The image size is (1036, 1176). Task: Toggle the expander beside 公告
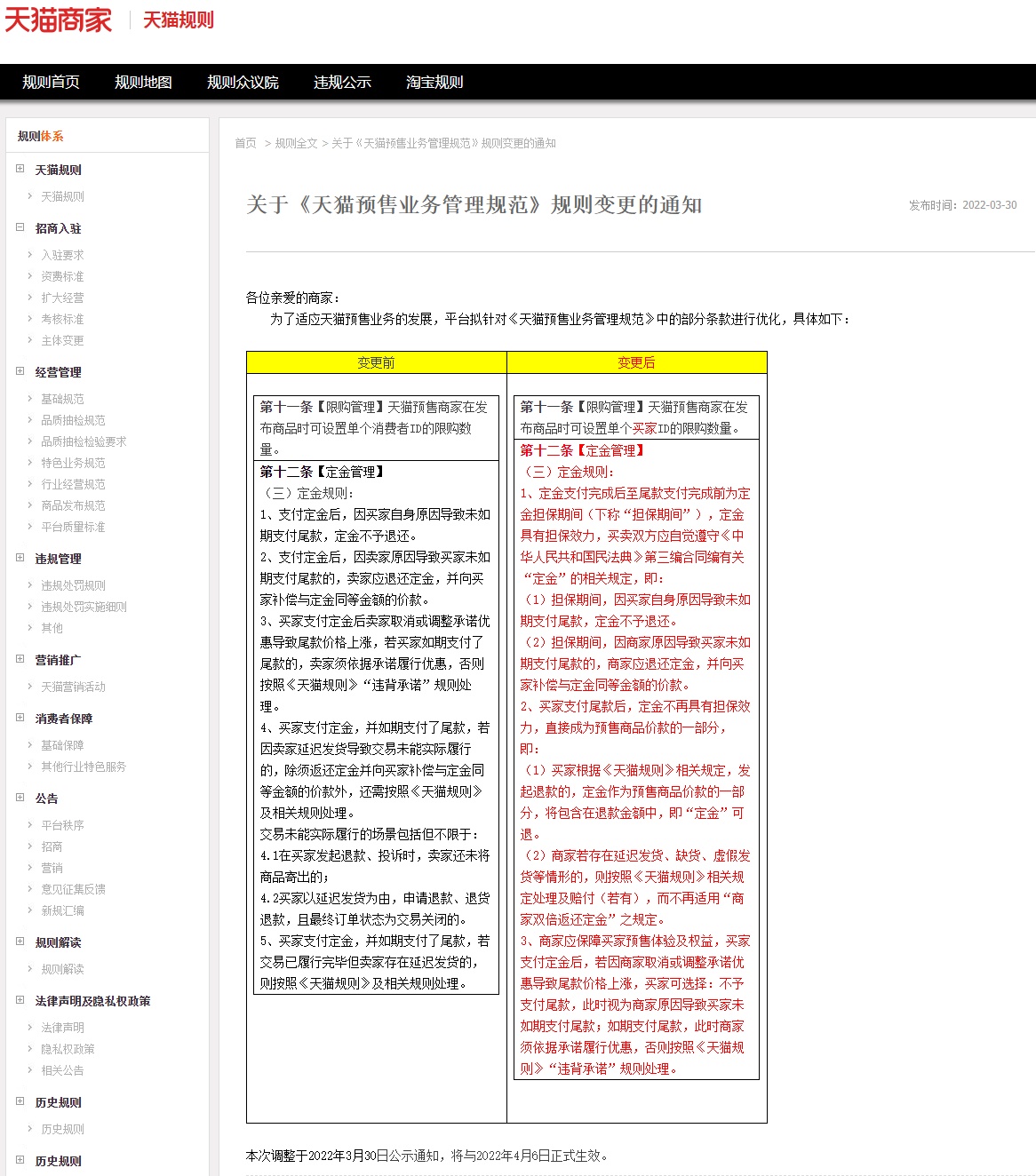[20, 798]
